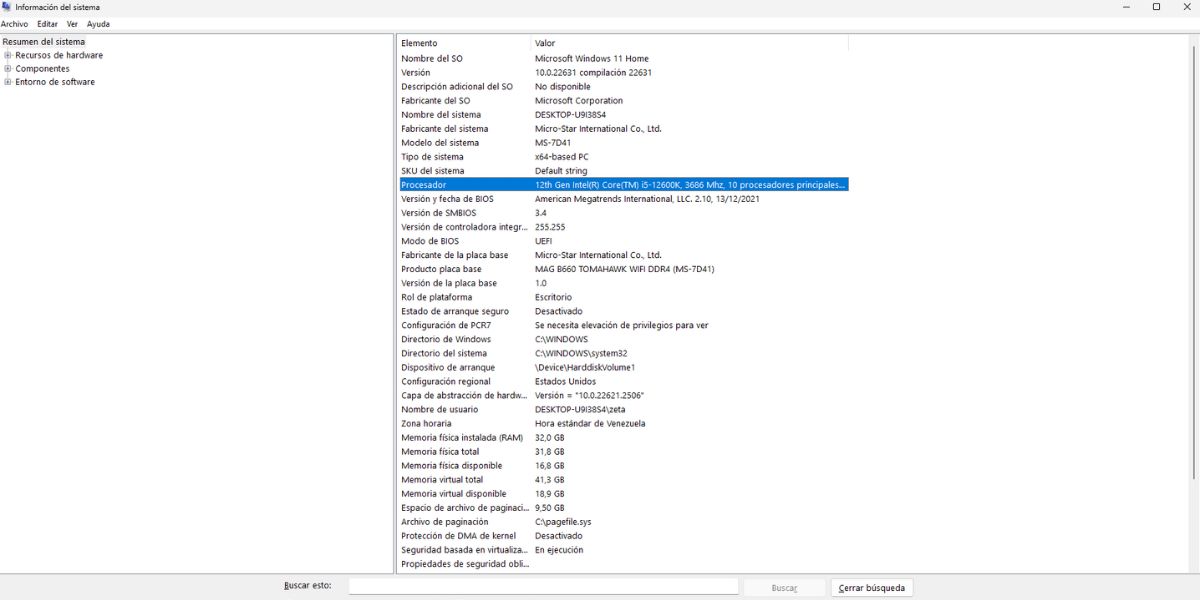Select Modelo del sistema row
1200x600 pixels.
tap(623, 142)
